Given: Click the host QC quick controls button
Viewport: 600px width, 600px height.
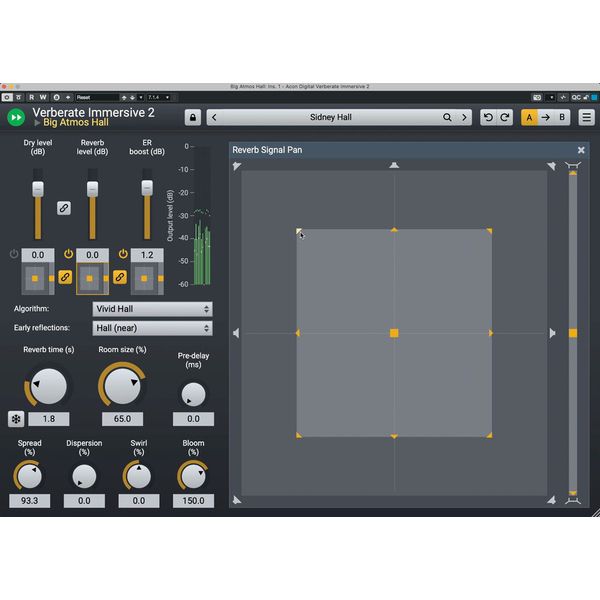Looking at the screenshot, I should click(x=576, y=98).
